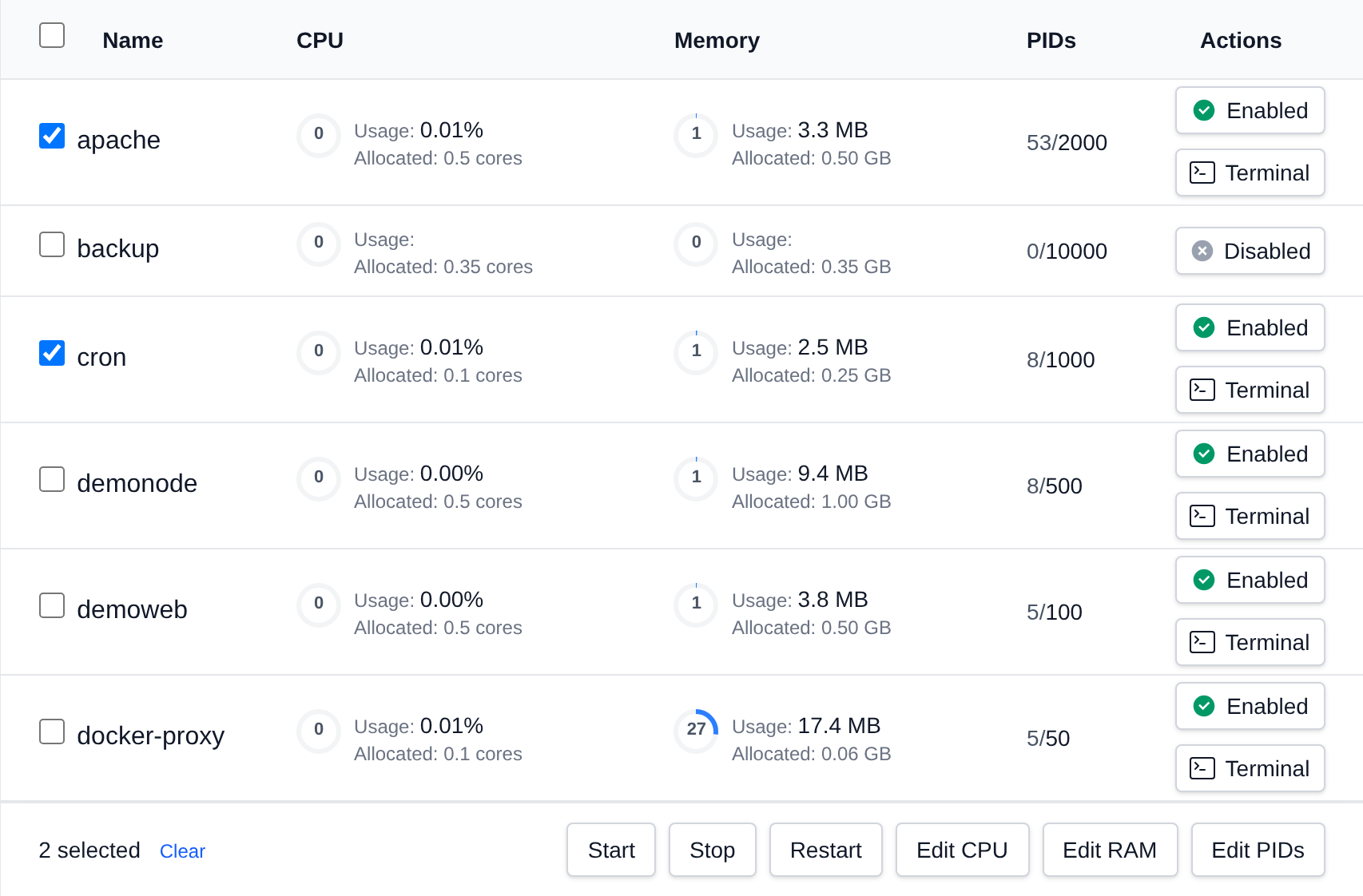
Task: Click the Start bulk action button
Action: 611,850
